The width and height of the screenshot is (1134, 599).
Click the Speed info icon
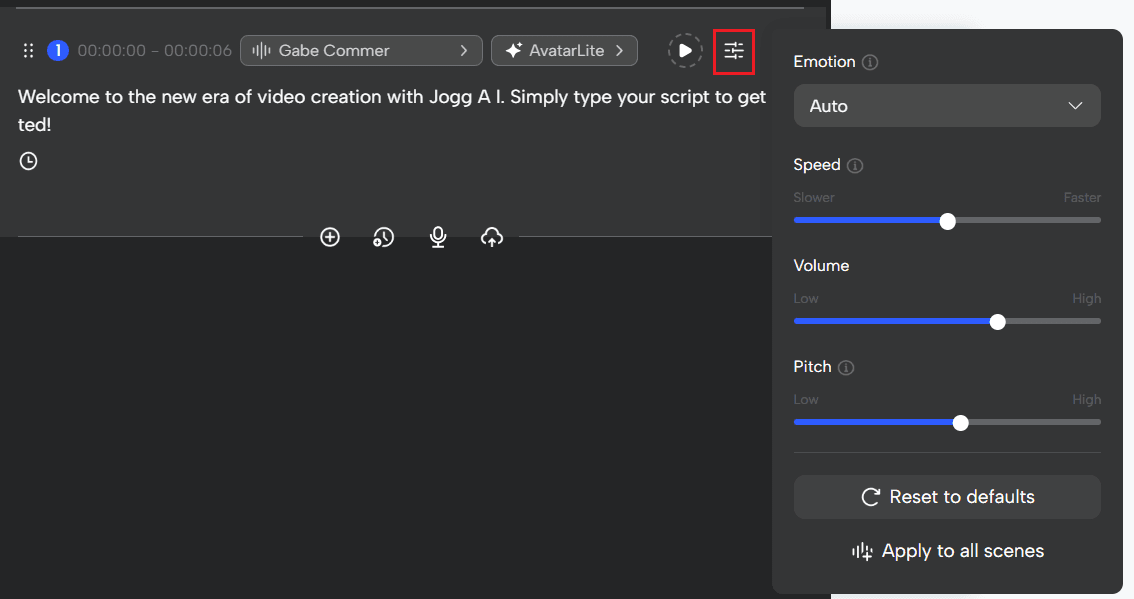point(856,165)
